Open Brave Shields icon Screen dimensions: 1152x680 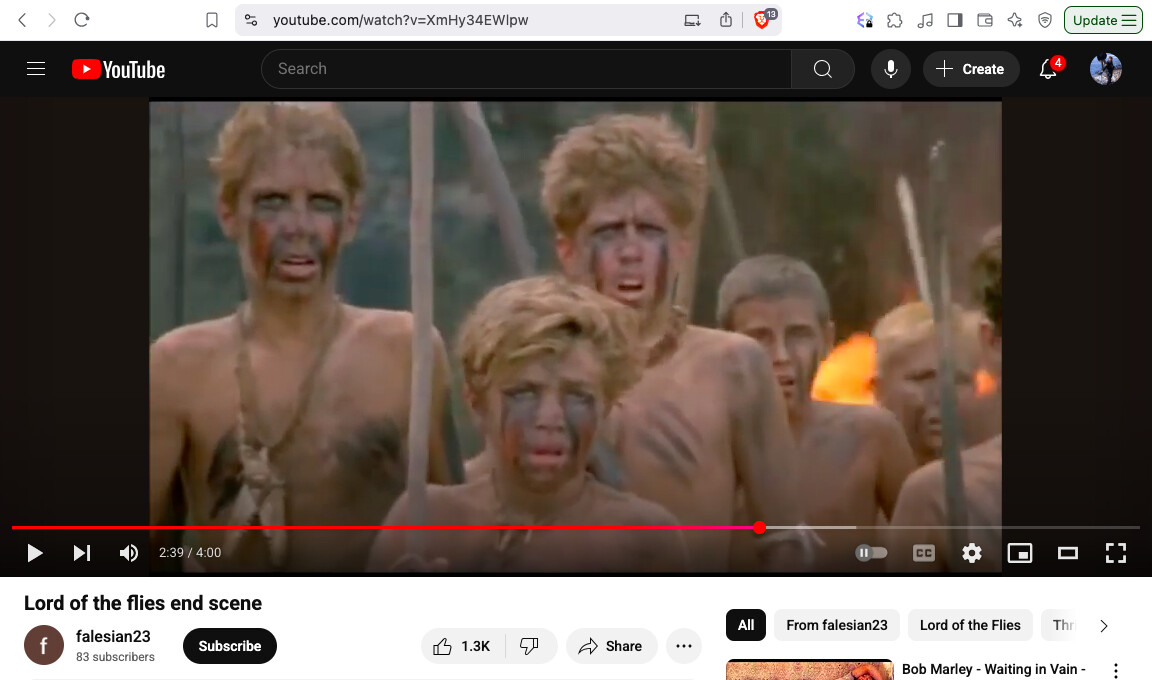(763, 19)
